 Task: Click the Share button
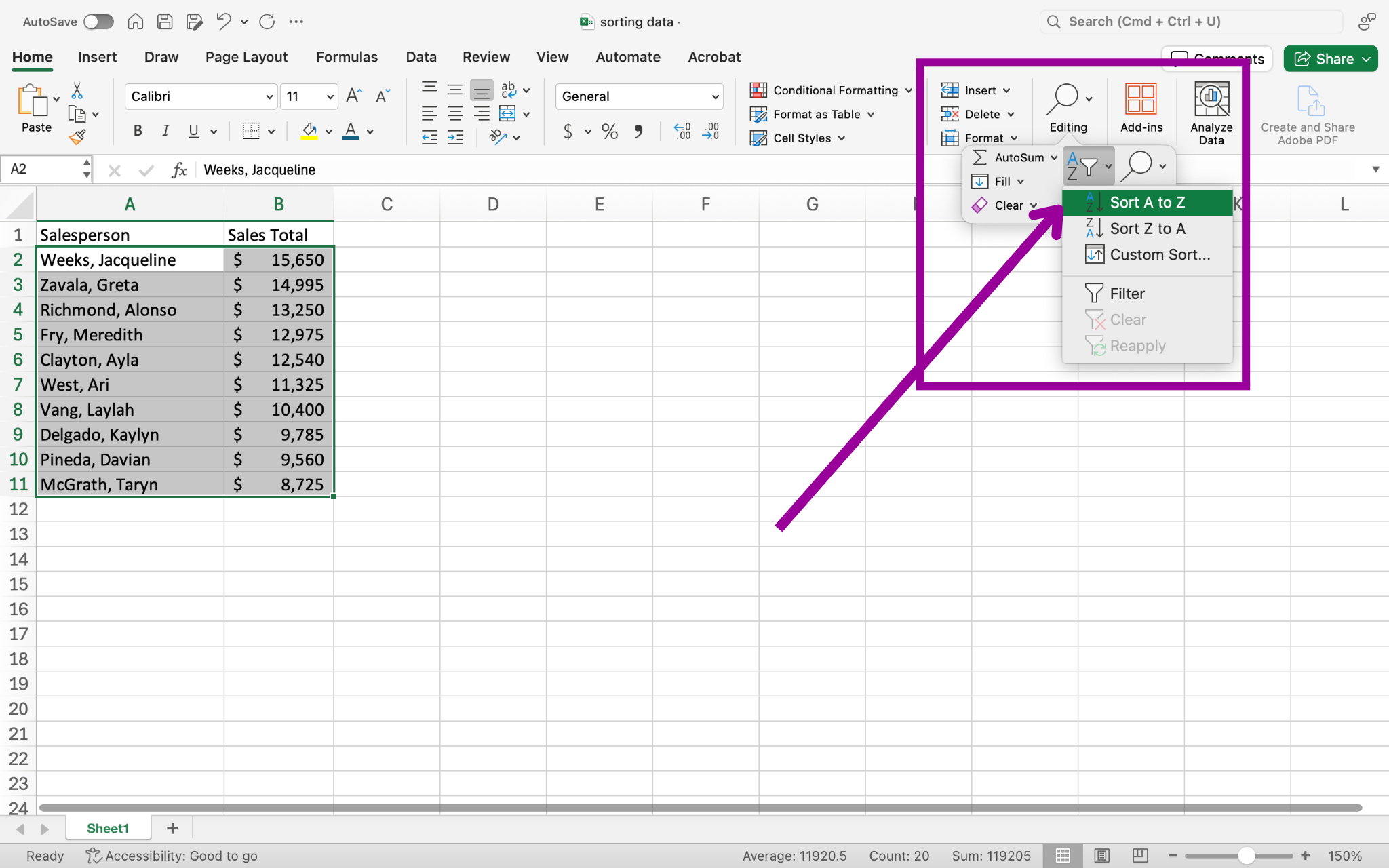[1331, 59]
